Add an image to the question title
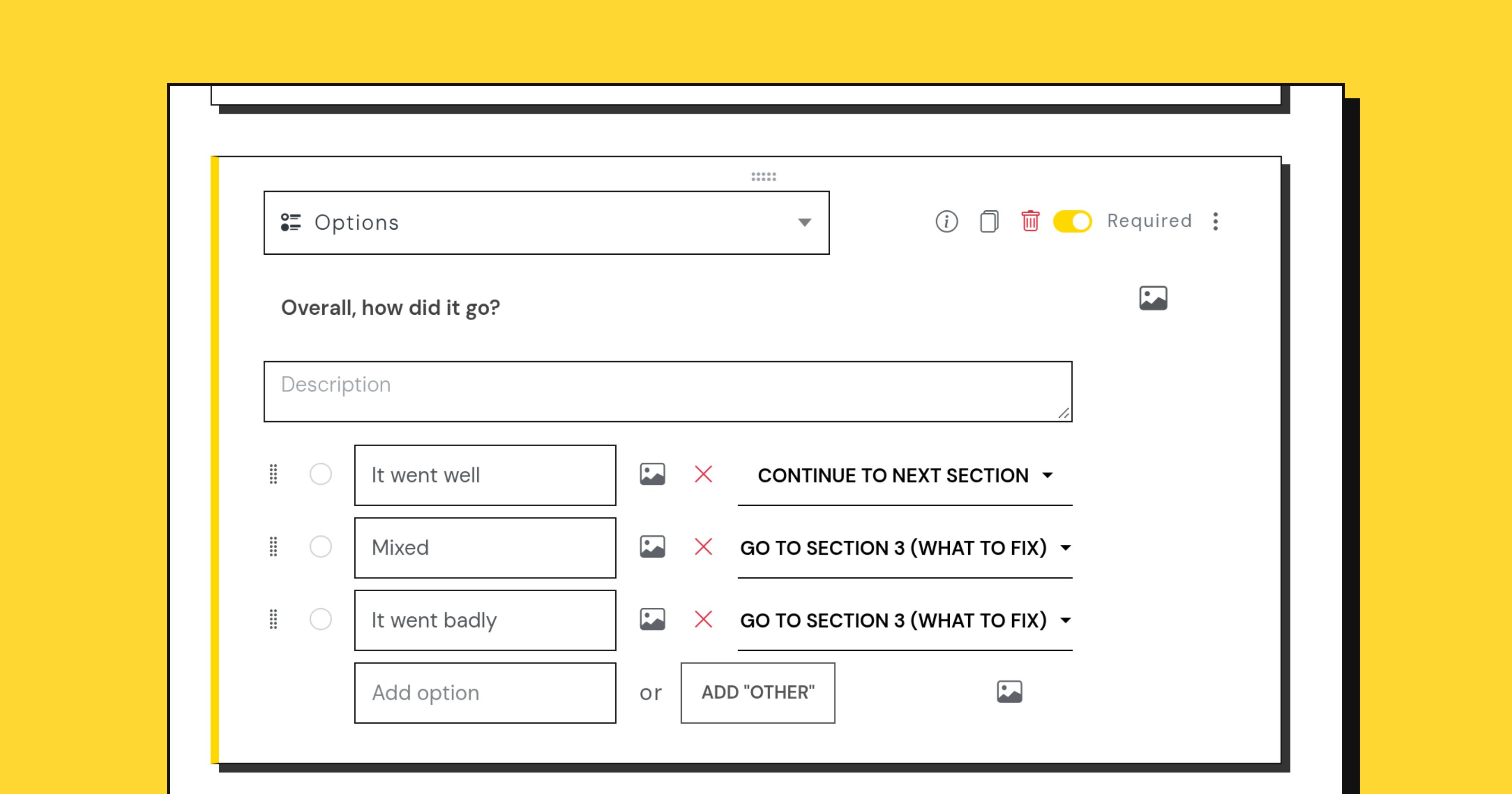This screenshot has height=794, width=1512. pyautogui.click(x=1153, y=298)
